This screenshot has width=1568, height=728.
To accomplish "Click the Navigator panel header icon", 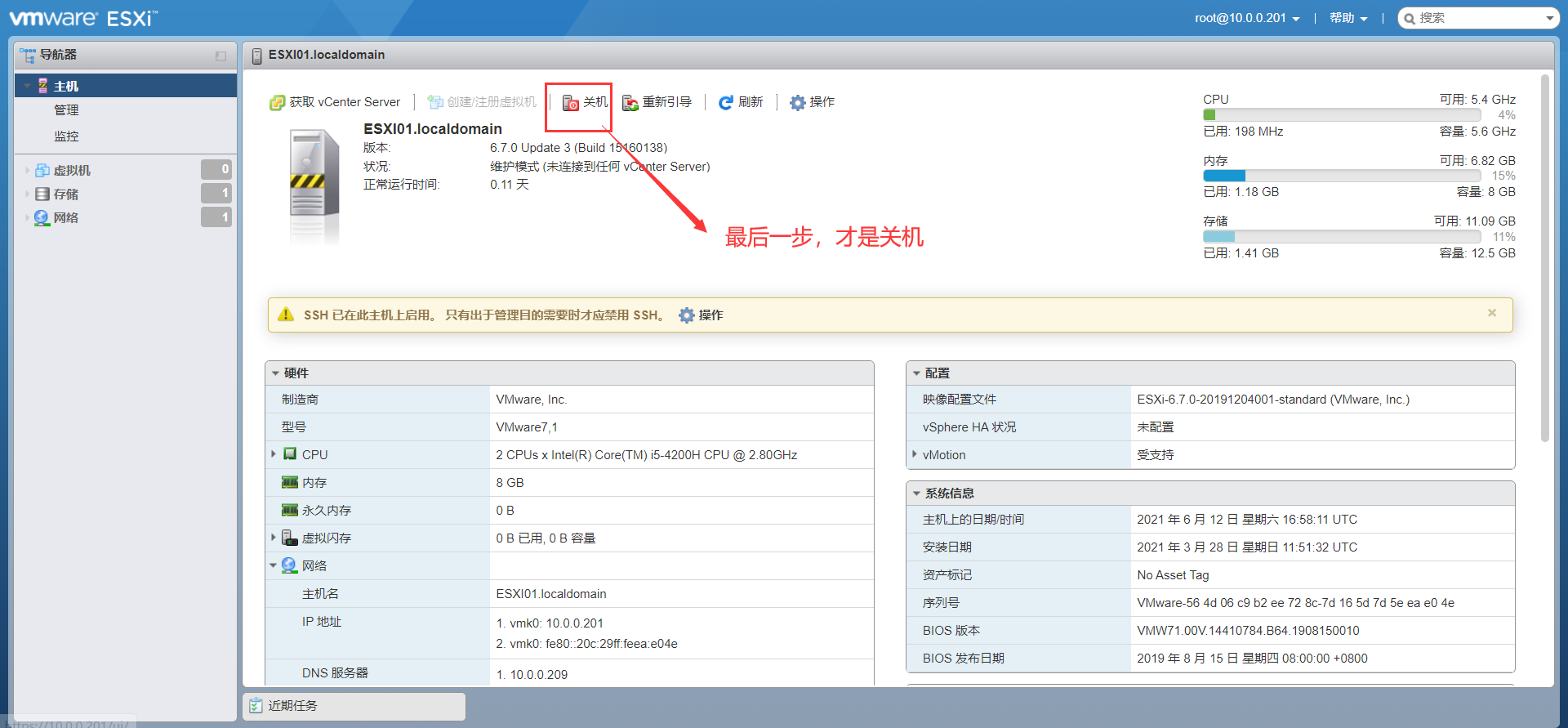I will (28, 55).
